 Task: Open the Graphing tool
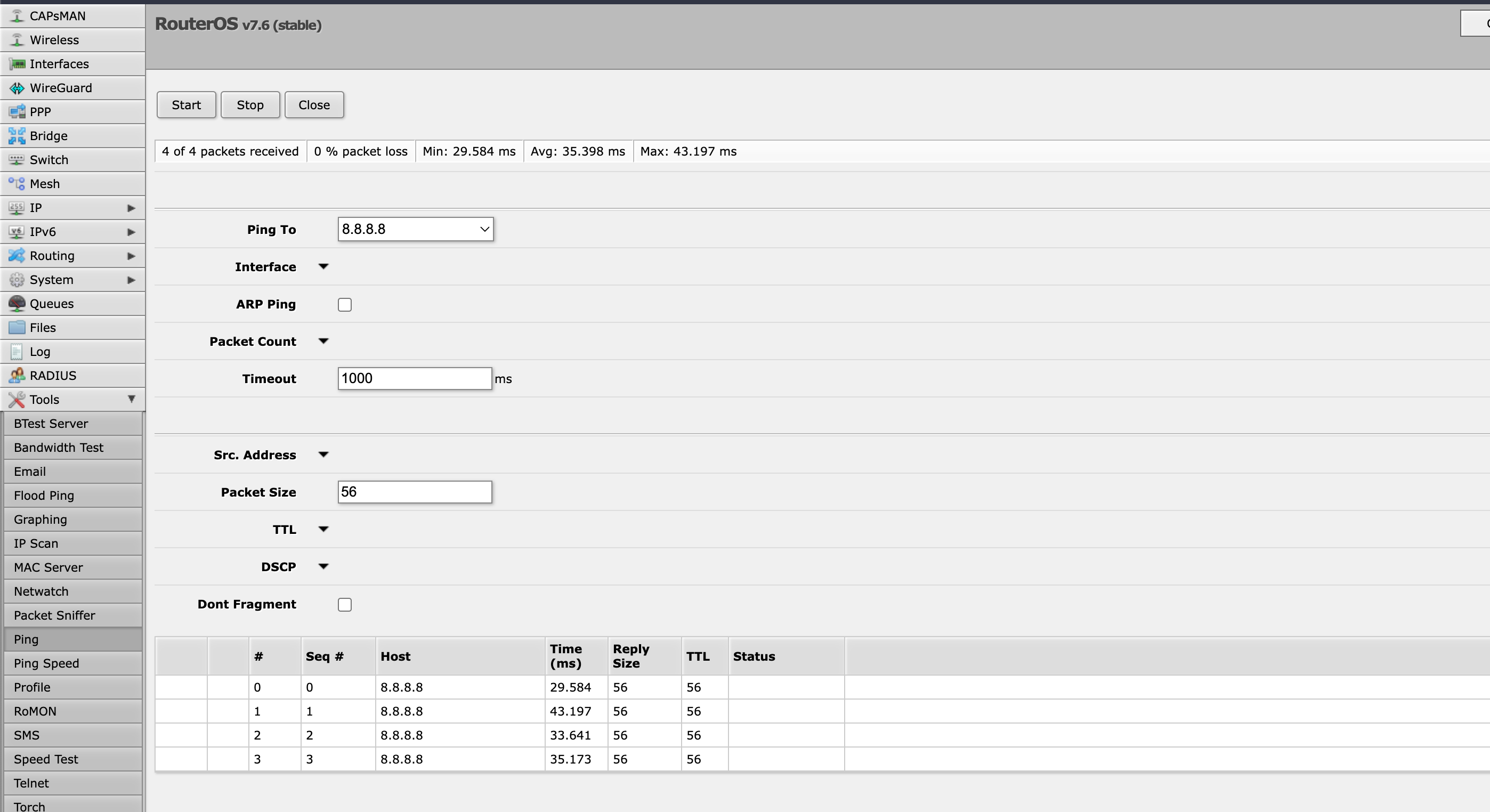click(73, 520)
